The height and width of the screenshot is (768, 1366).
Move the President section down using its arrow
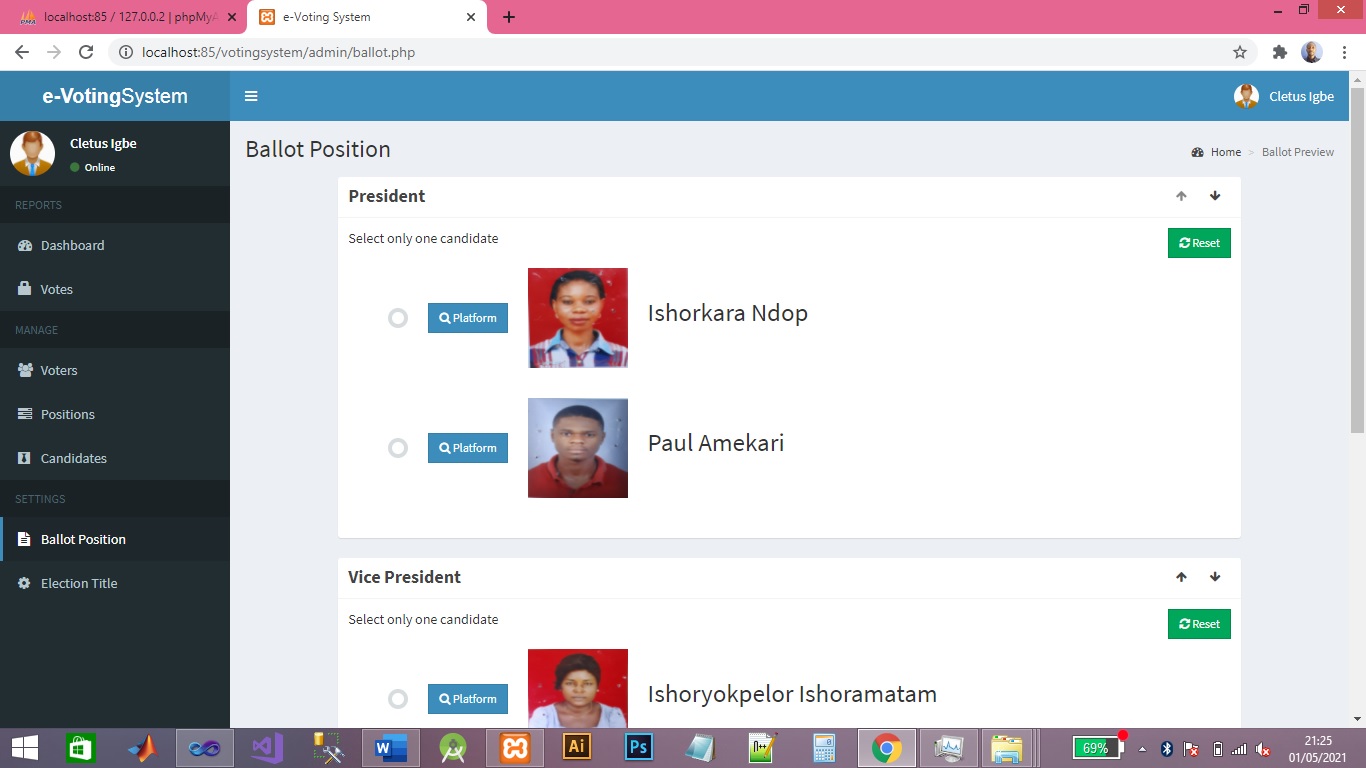pyautogui.click(x=1215, y=196)
